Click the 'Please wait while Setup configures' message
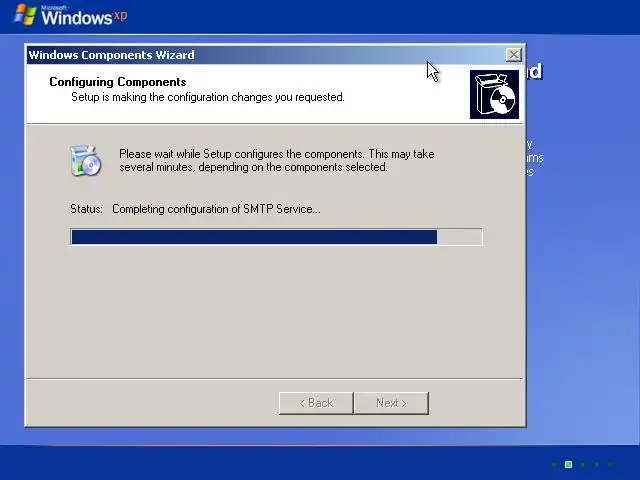This screenshot has width=640, height=480. click(x=277, y=160)
